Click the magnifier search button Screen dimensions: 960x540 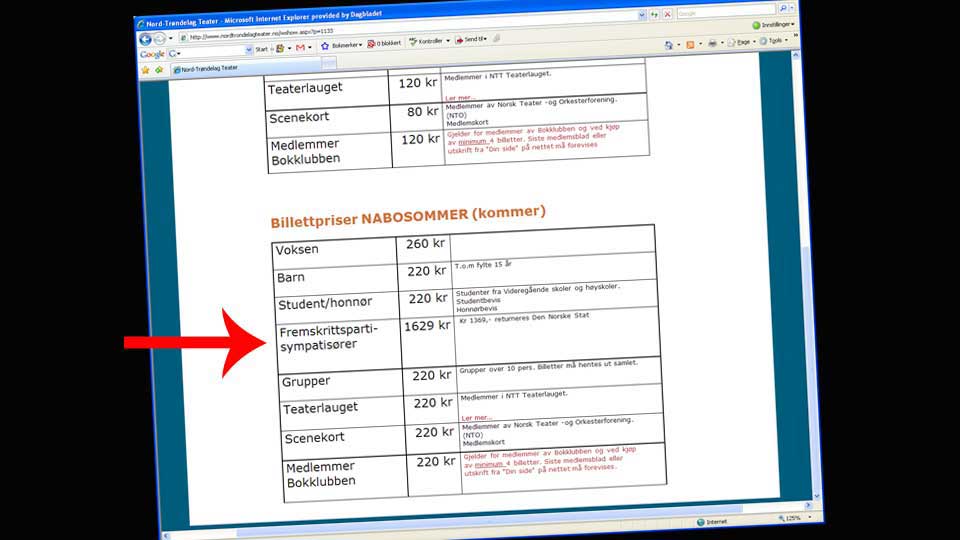tap(783, 9)
